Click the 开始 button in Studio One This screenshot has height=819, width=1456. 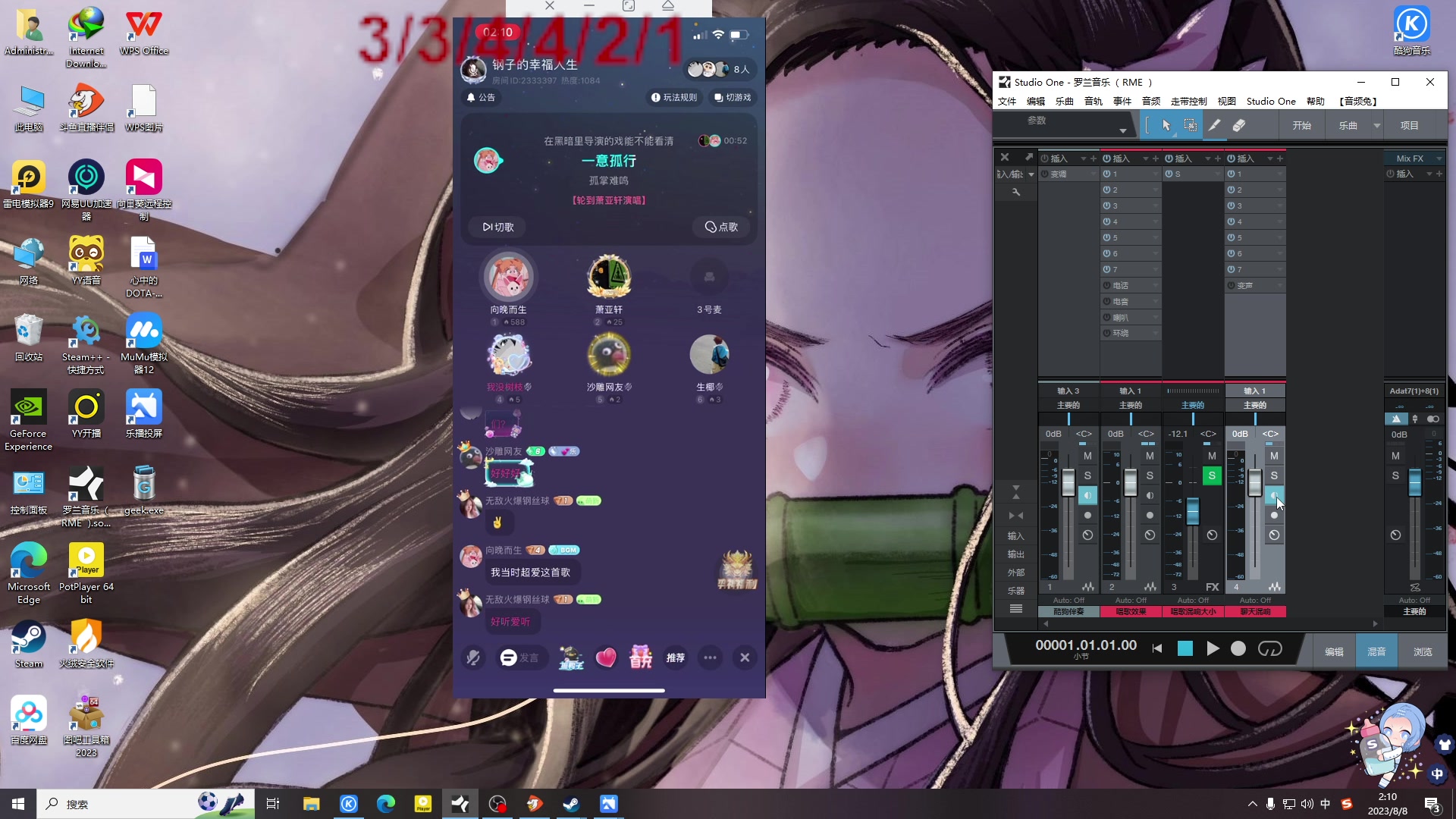(1302, 125)
